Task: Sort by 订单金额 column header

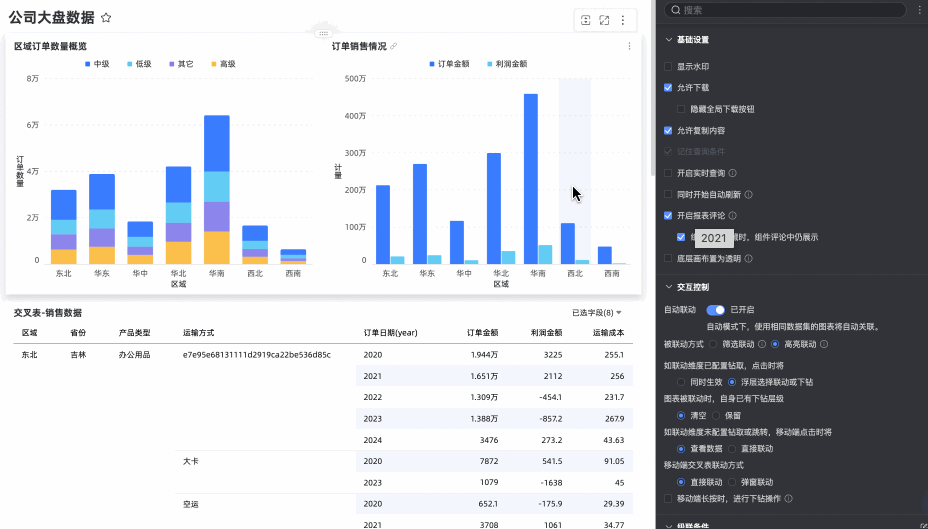Action: pos(482,333)
